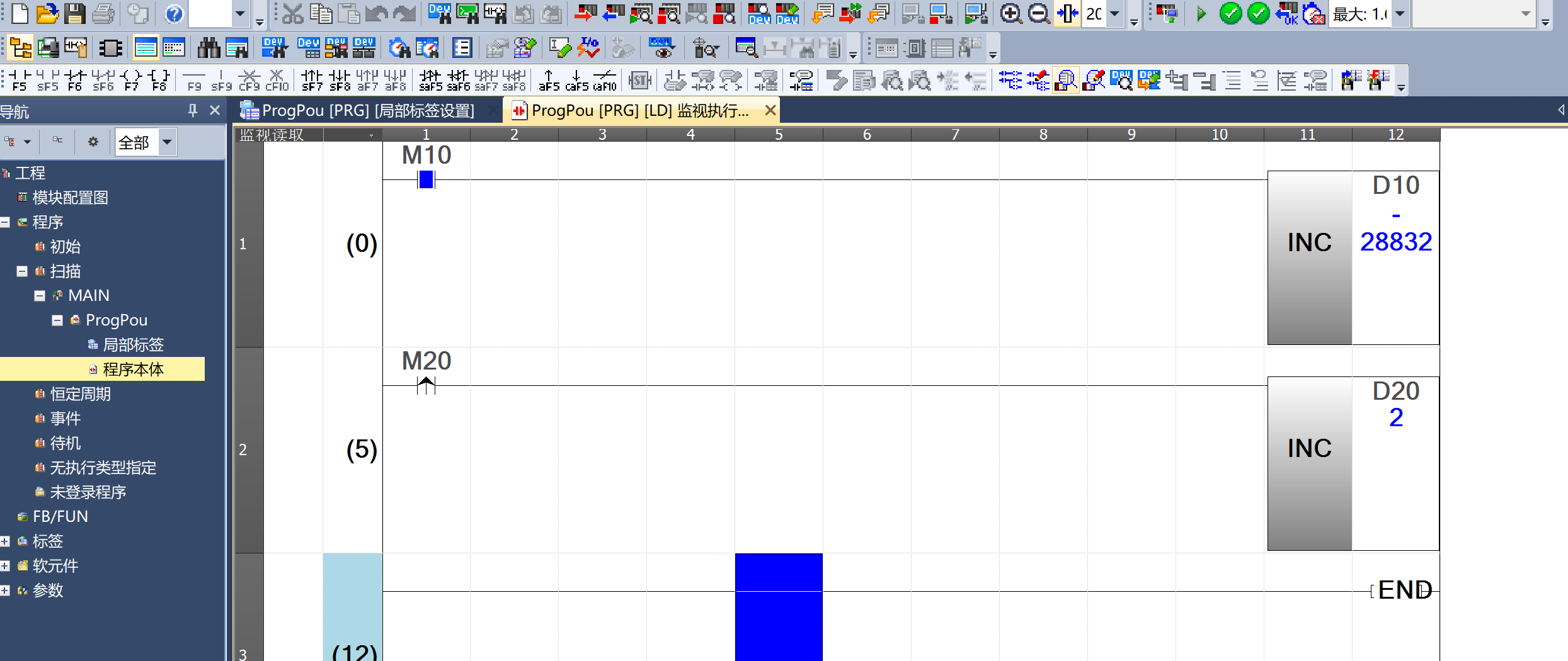Start simulation with the green play icon
This screenshot has height=661, width=1568.
[x=1201, y=13]
